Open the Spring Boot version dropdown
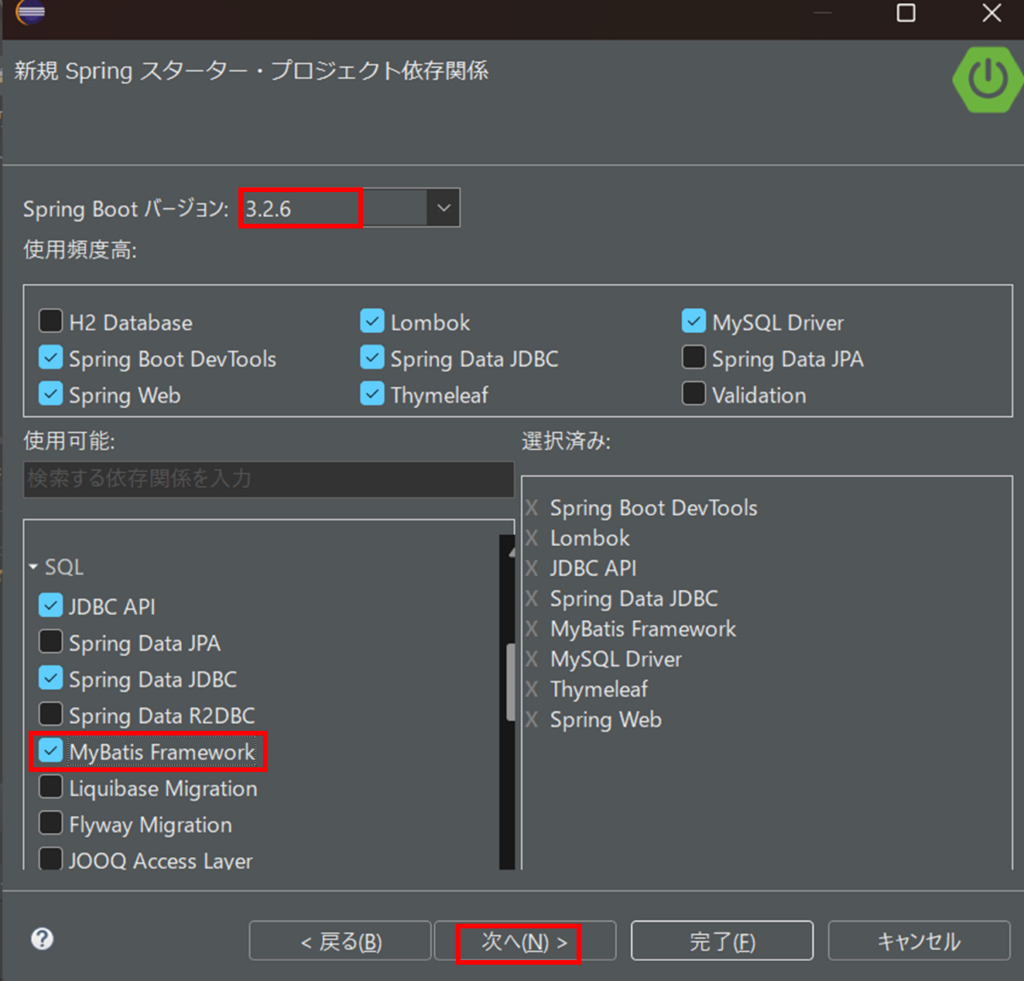This screenshot has height=981, width=1024. (443, 208)
